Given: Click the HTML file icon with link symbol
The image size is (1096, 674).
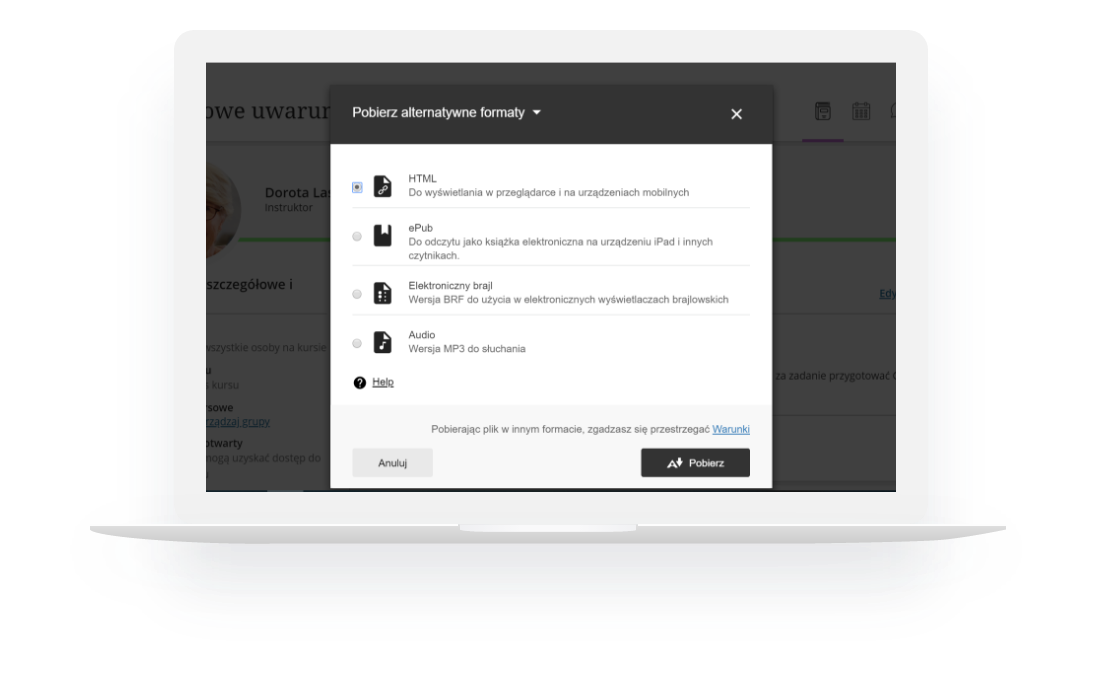Looking at the screenshot, I should (382, 186).
